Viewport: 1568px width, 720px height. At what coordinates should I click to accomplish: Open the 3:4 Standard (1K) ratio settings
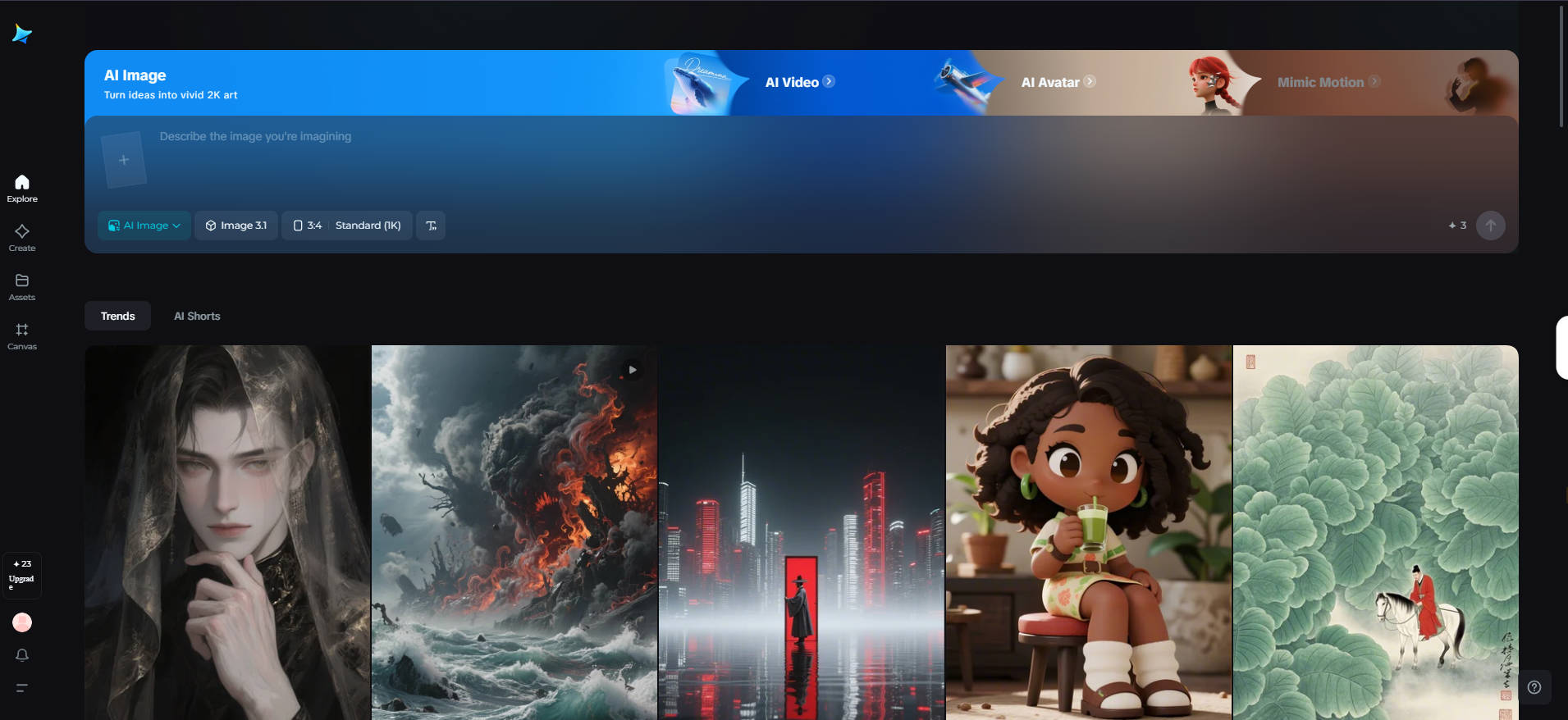coord(347,226)
